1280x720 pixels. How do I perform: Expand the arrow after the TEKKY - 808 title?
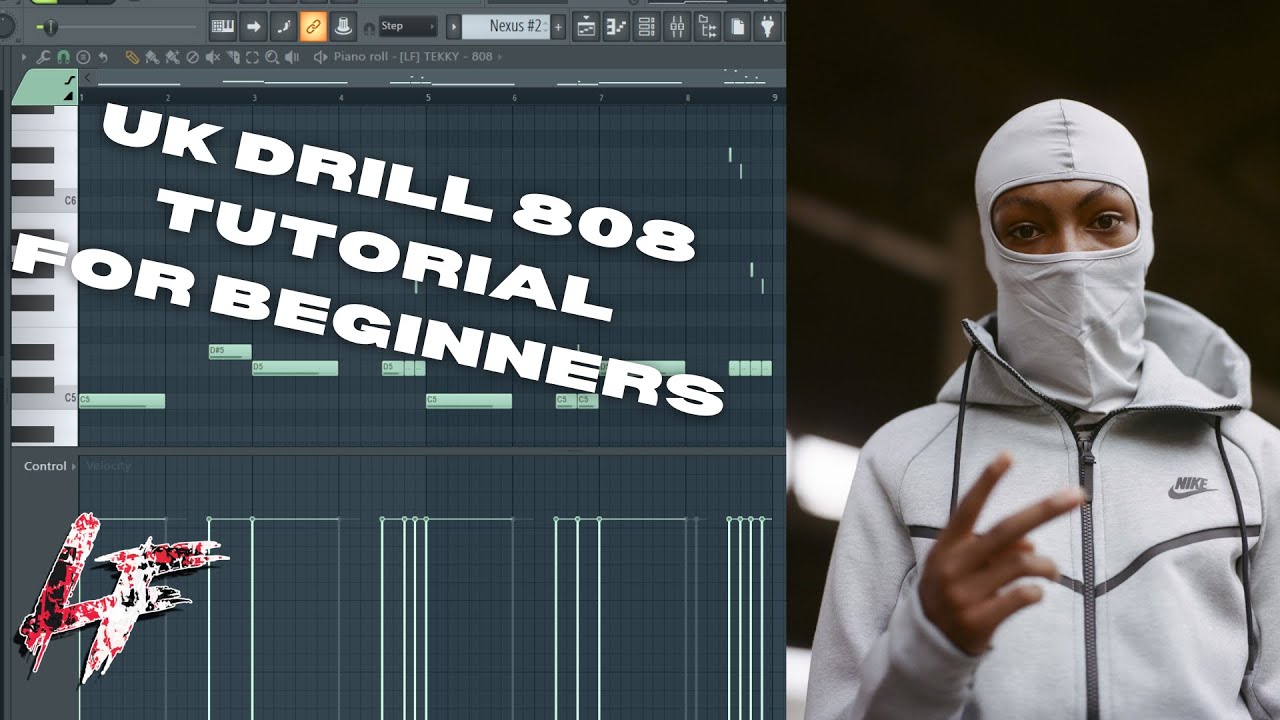[x=502, y=57]
